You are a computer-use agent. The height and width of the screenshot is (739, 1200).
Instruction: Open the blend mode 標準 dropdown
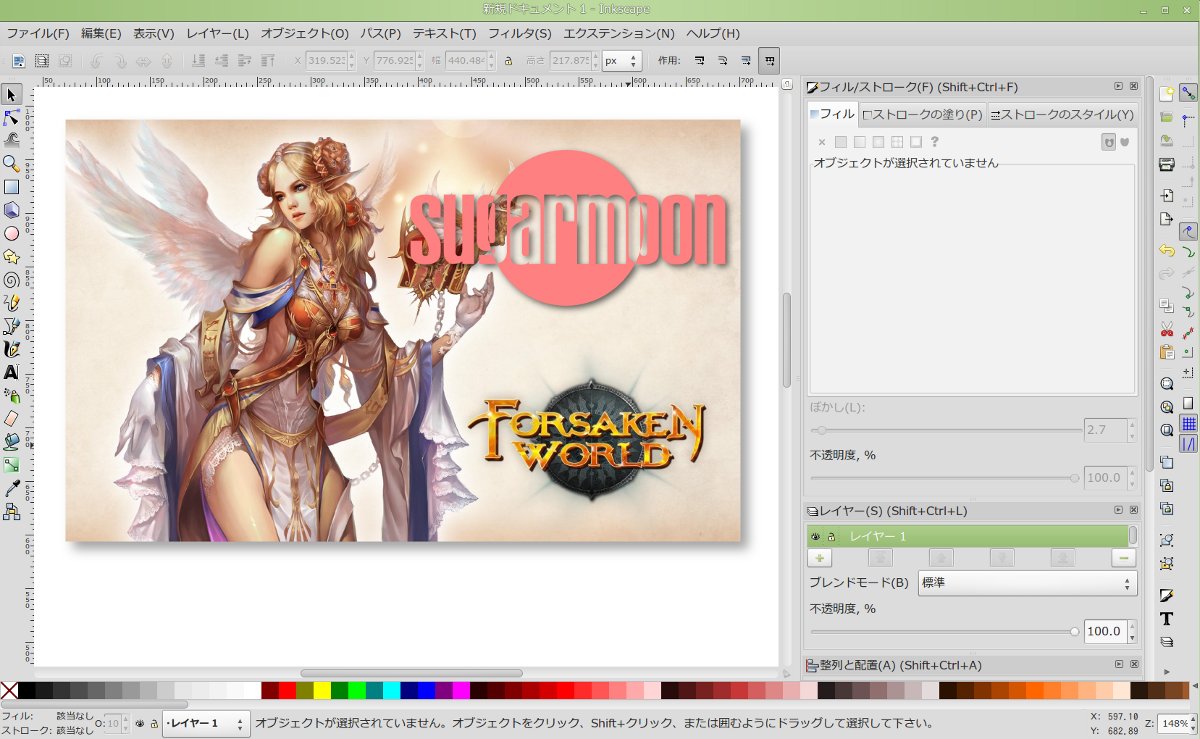point(1027,583)
